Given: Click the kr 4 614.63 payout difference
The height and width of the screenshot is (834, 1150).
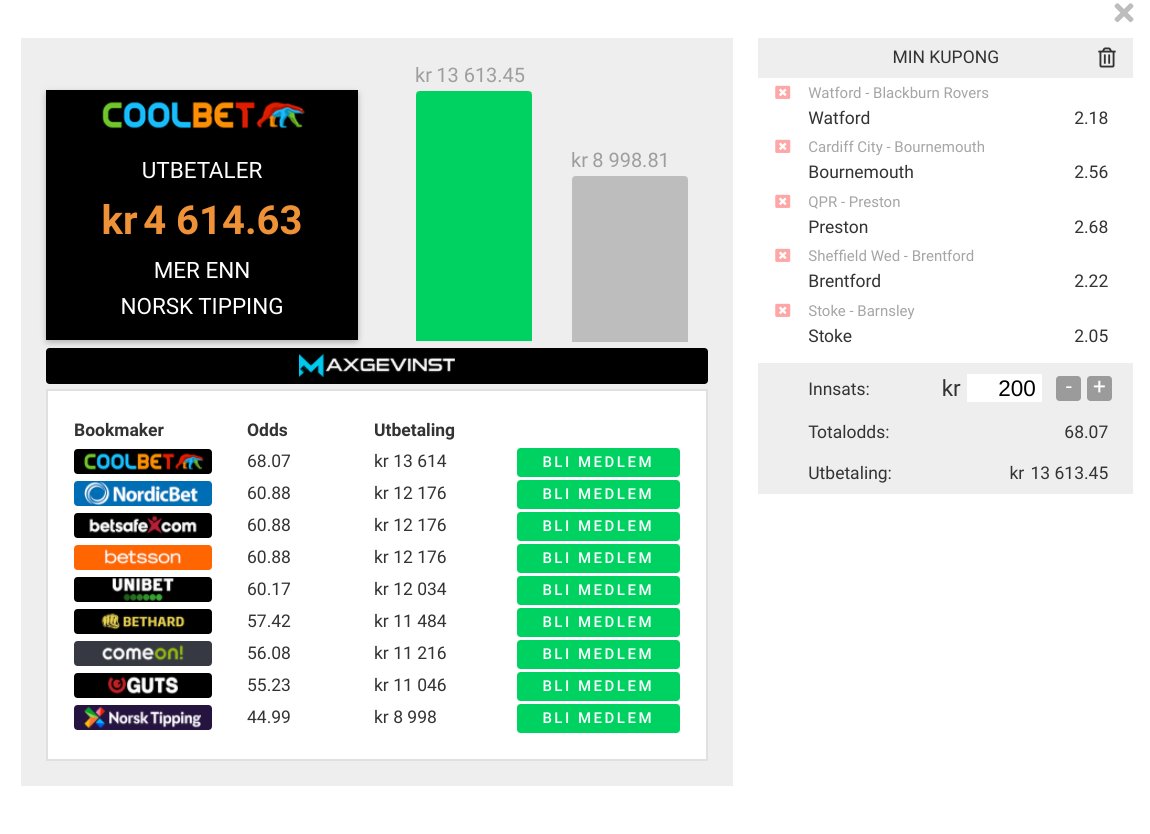Looking at the screenshot, I should pyautogui.click(x=202, y=220).
